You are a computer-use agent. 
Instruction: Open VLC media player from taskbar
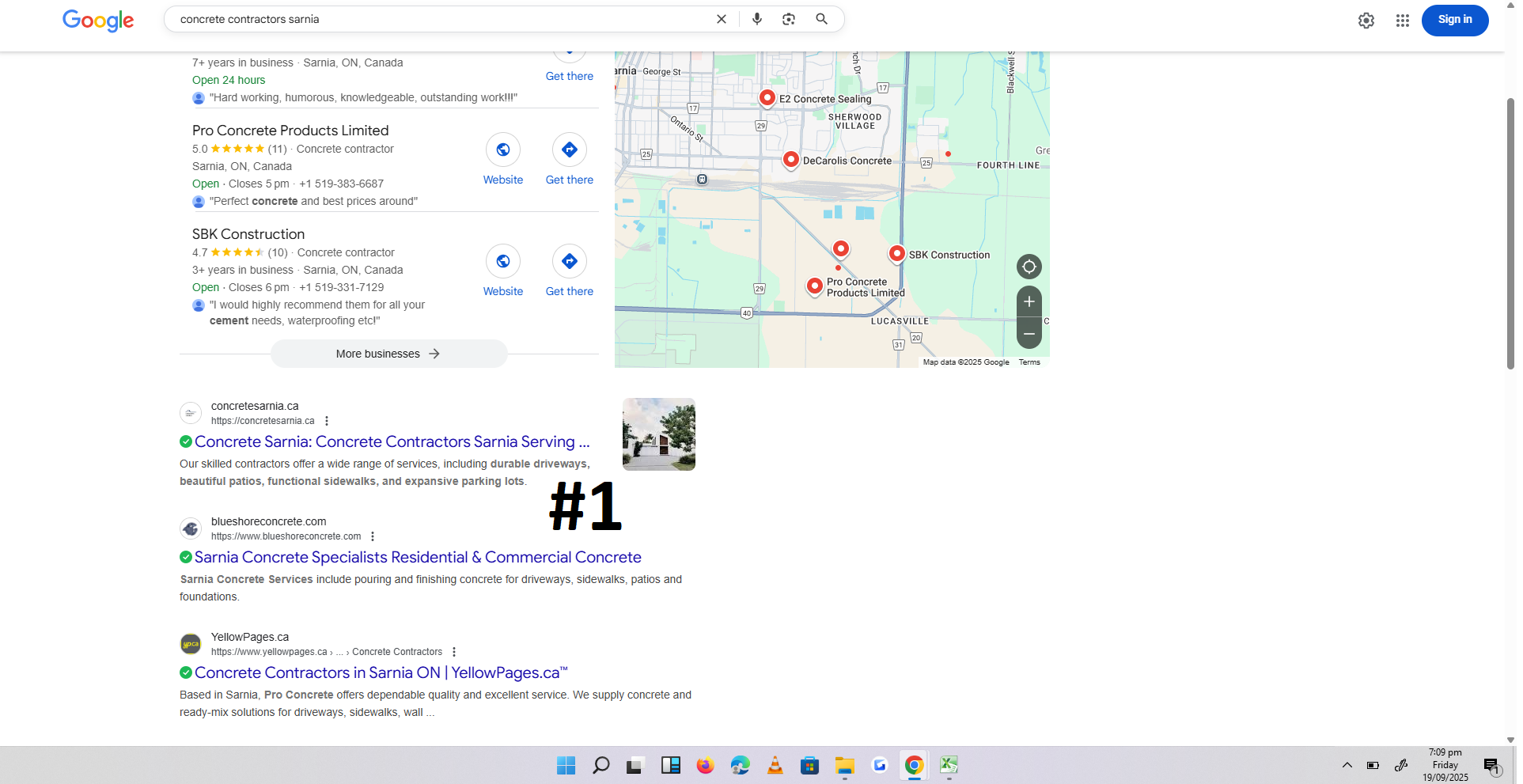coord(775,765)
